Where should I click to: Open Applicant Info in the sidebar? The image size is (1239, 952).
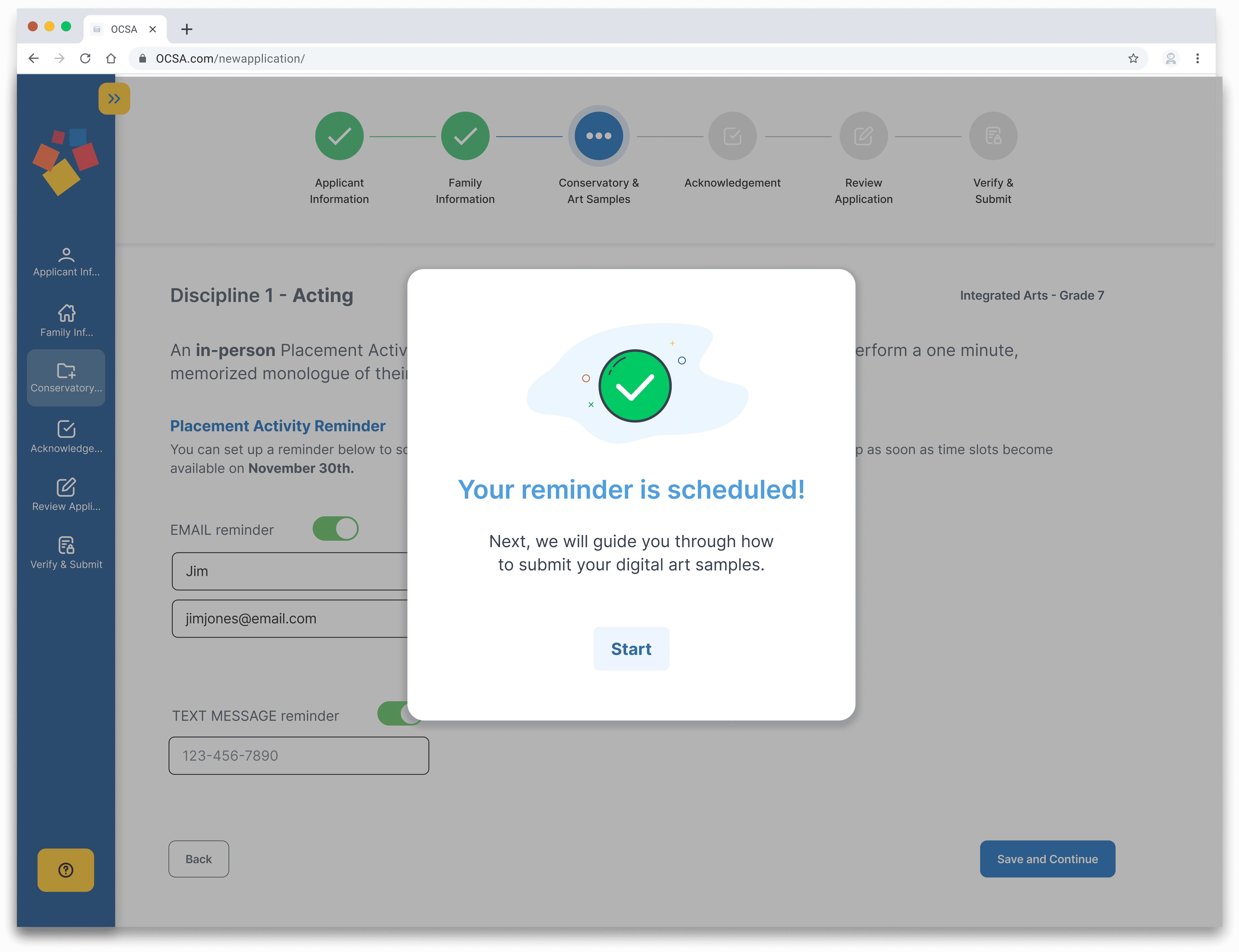coord(66,262)
